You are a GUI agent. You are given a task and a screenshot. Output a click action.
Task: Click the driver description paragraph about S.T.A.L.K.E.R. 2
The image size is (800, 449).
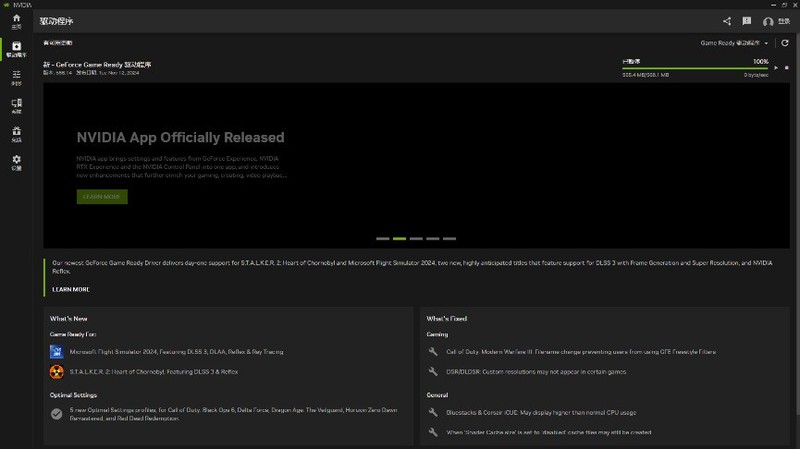pos(412,267)
